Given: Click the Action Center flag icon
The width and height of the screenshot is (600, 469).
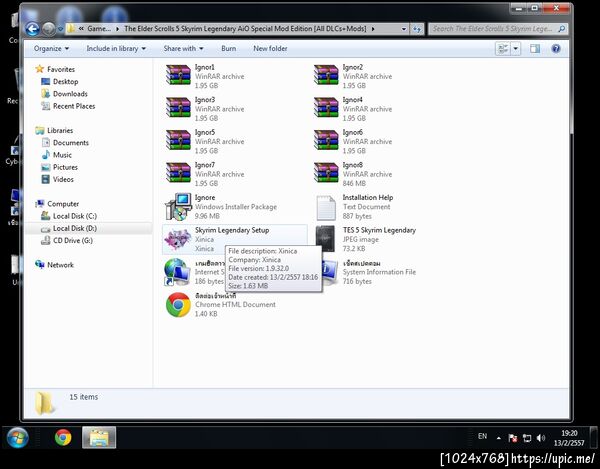Looking at the screenshot, I should point(513,438).
